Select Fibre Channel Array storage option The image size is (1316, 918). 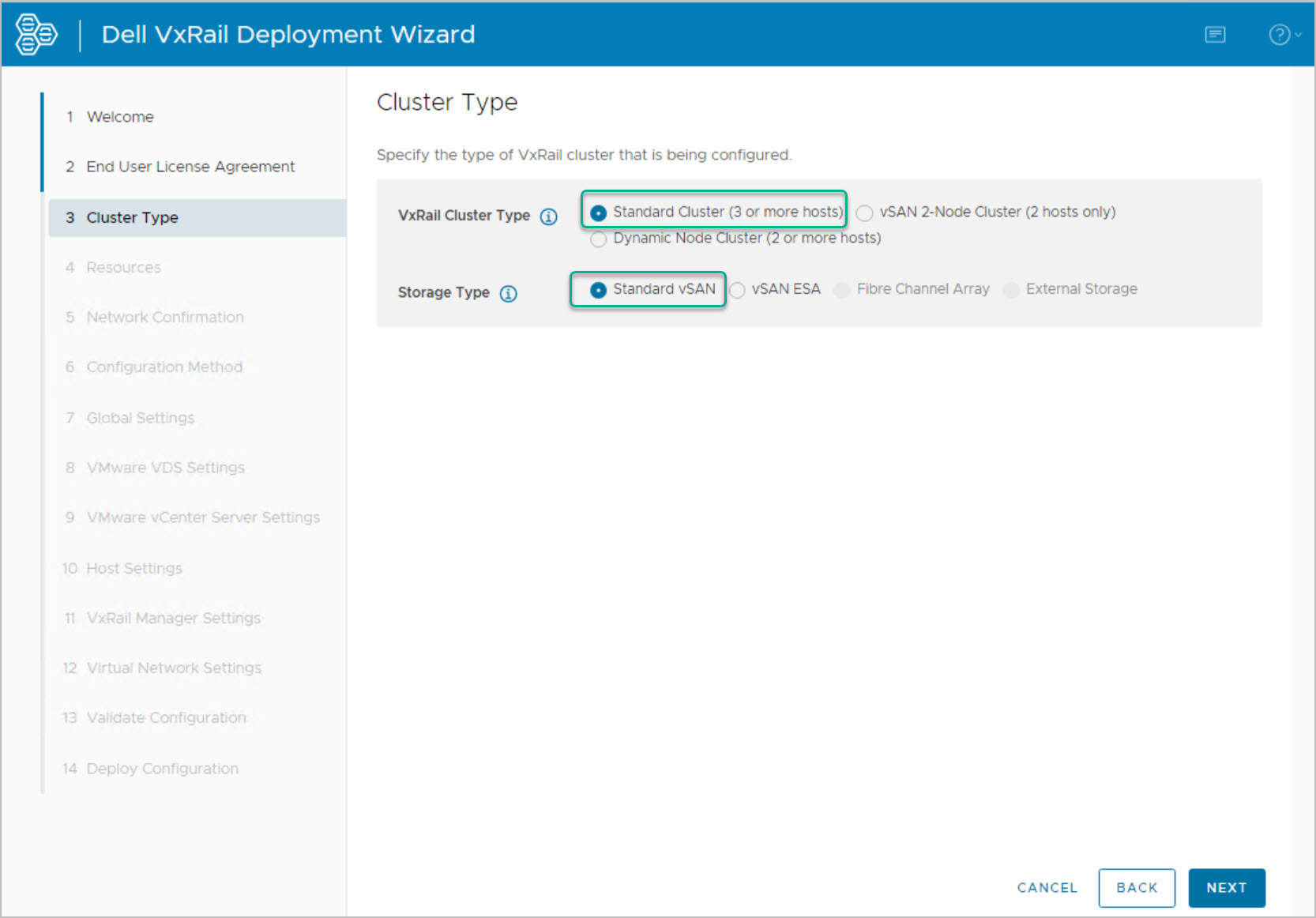tap(842, 290)
